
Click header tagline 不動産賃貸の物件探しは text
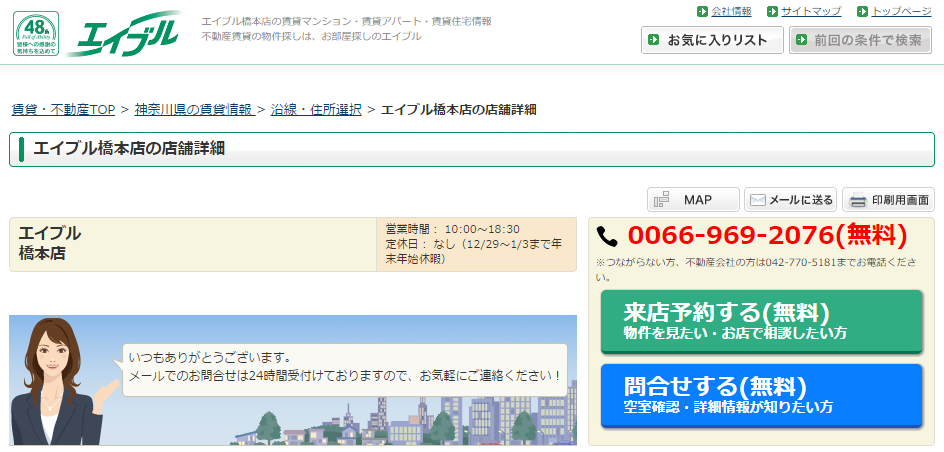click(311, 36)
